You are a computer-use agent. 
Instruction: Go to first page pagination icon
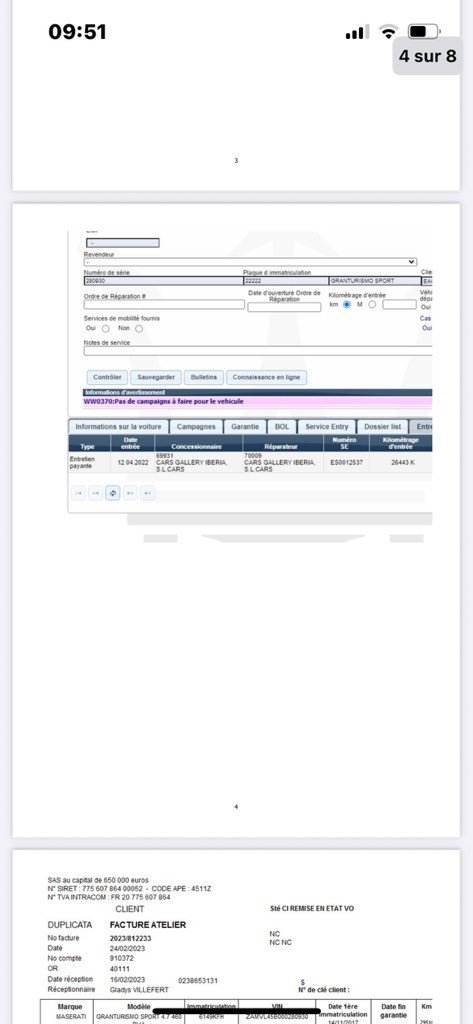[x=78, y=494]
